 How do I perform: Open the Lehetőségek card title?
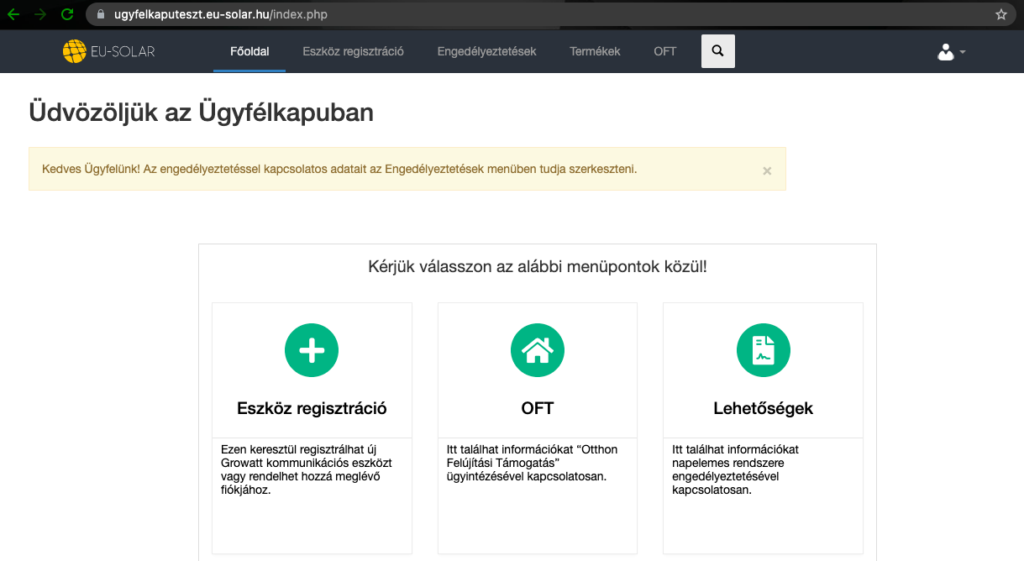(763, 408)
